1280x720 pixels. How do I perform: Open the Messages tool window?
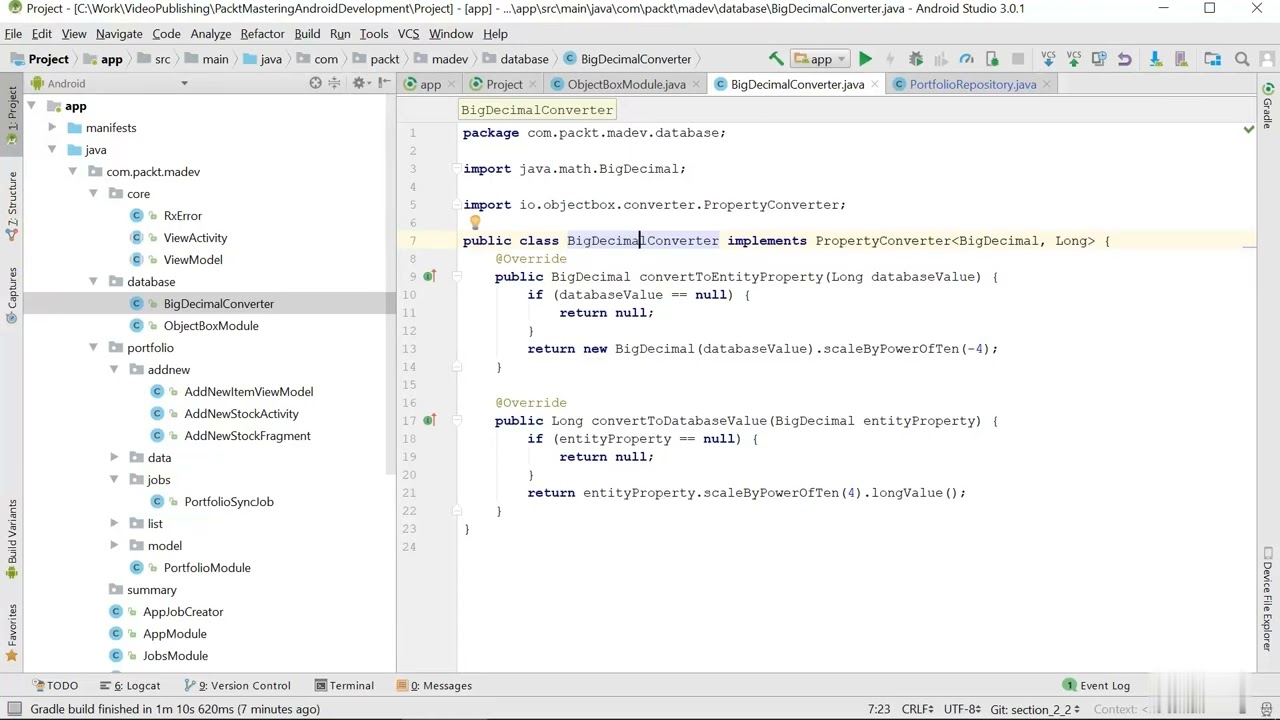[434, 685]
